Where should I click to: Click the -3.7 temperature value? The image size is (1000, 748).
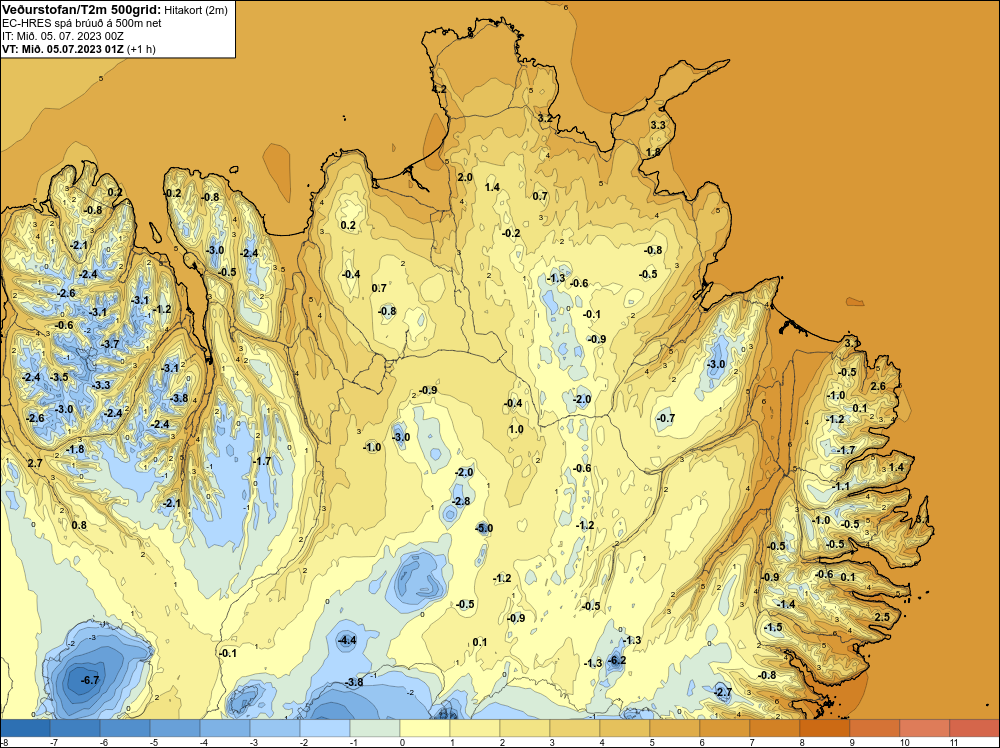coord(110,344)
